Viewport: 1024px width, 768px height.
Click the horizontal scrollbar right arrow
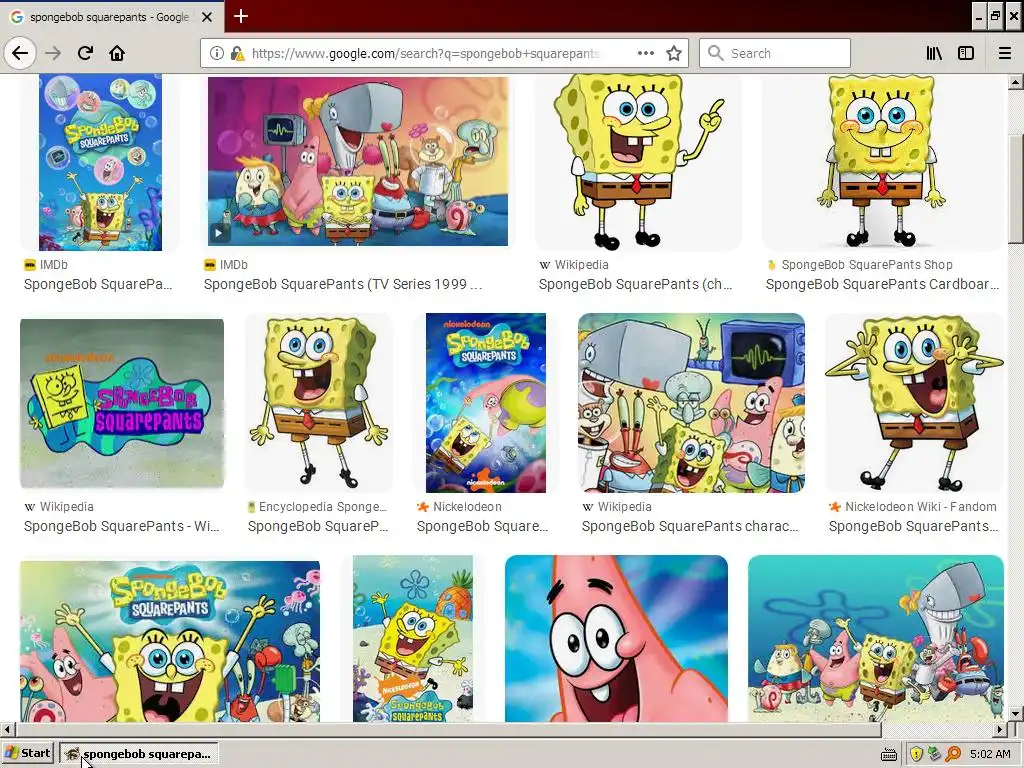[x=1000, y=729]
